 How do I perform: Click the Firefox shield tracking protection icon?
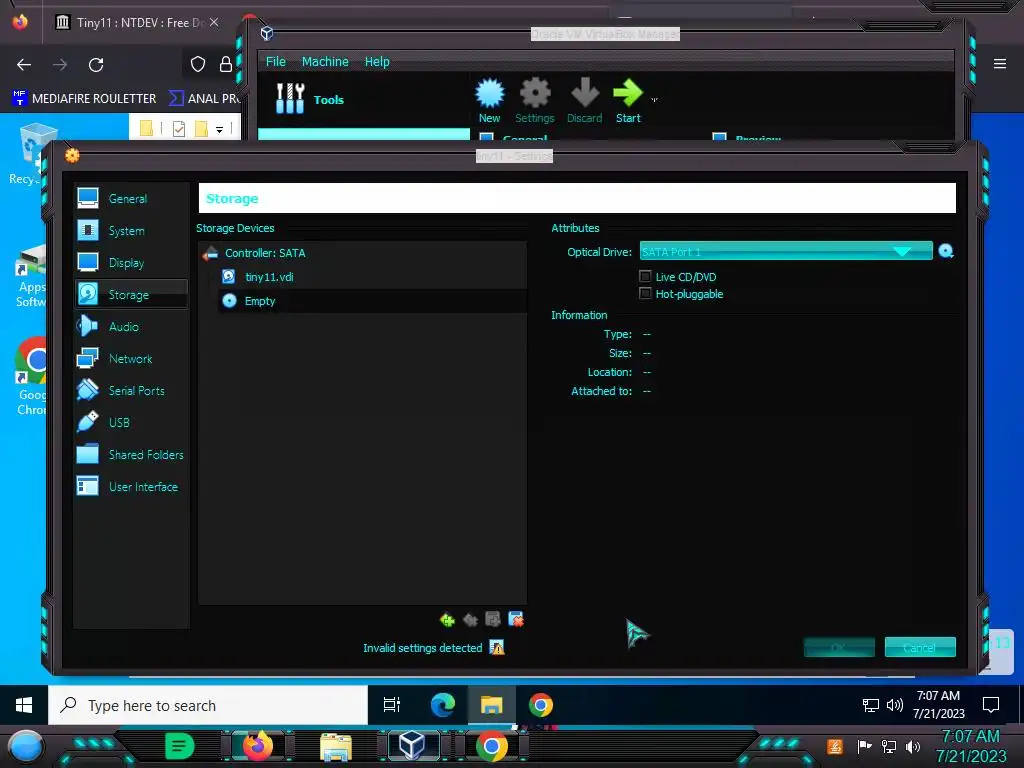click(x=198, y=64)
